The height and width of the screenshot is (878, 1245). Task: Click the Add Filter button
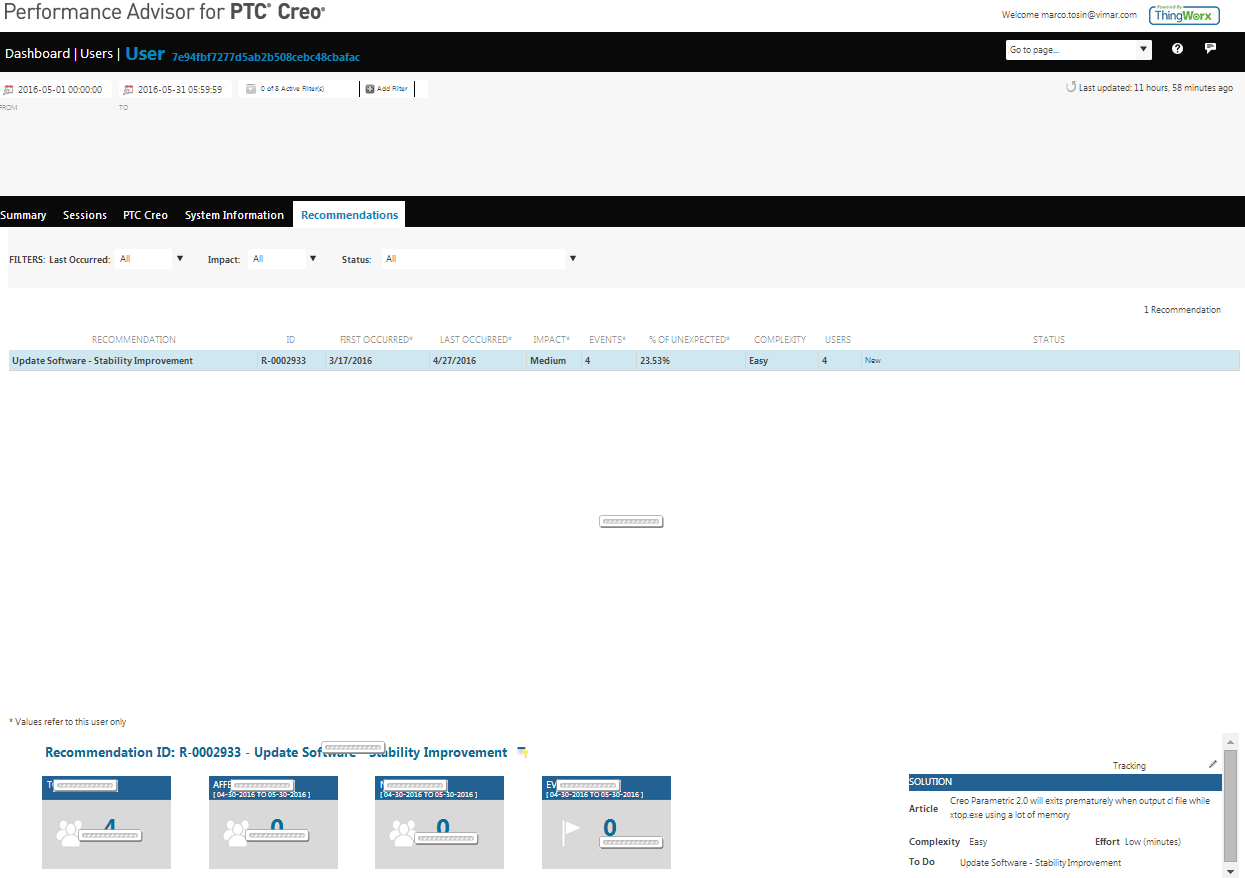click(387, 89)
